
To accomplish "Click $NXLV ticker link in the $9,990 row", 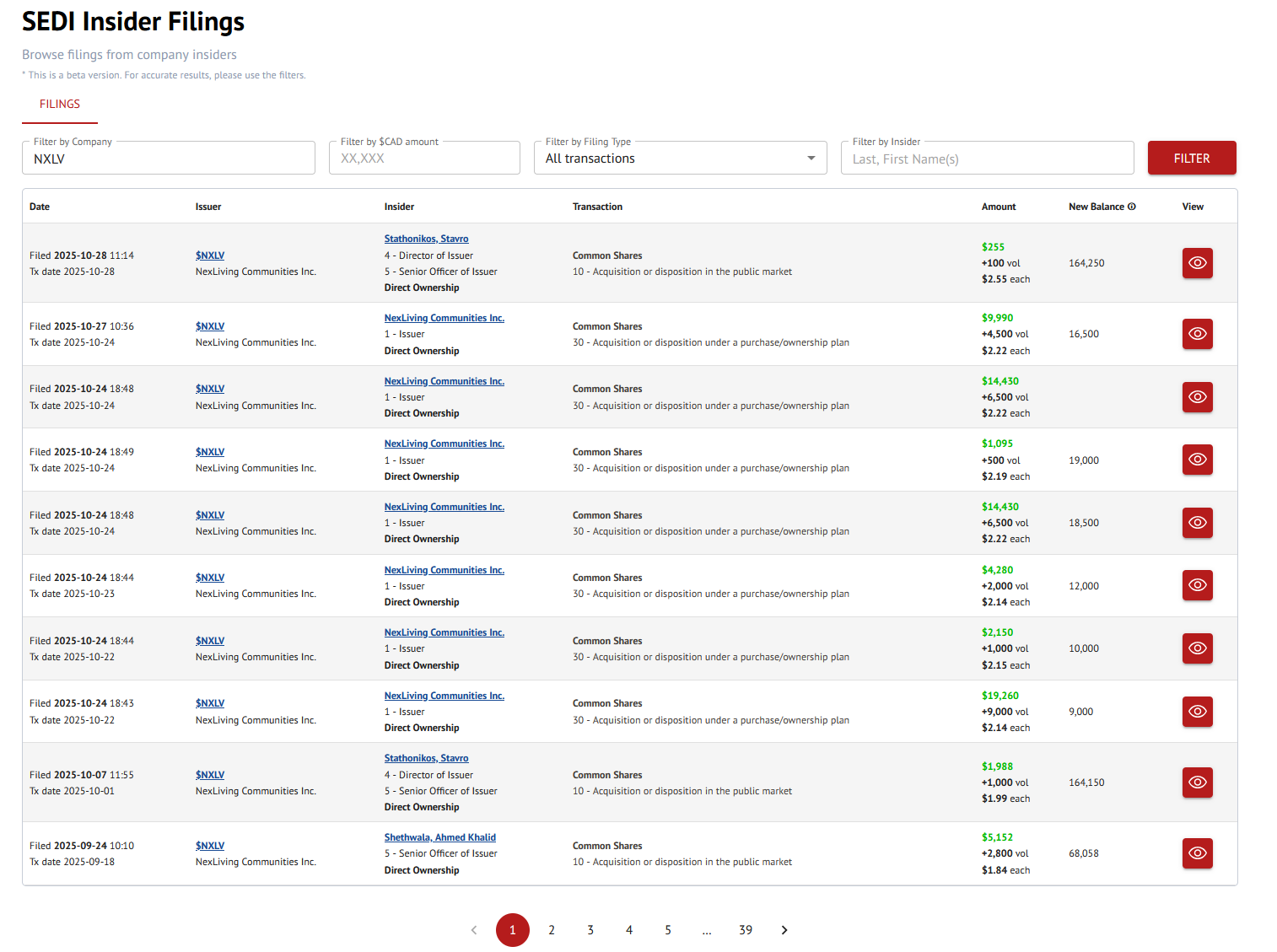I will [x=210, y=326].
